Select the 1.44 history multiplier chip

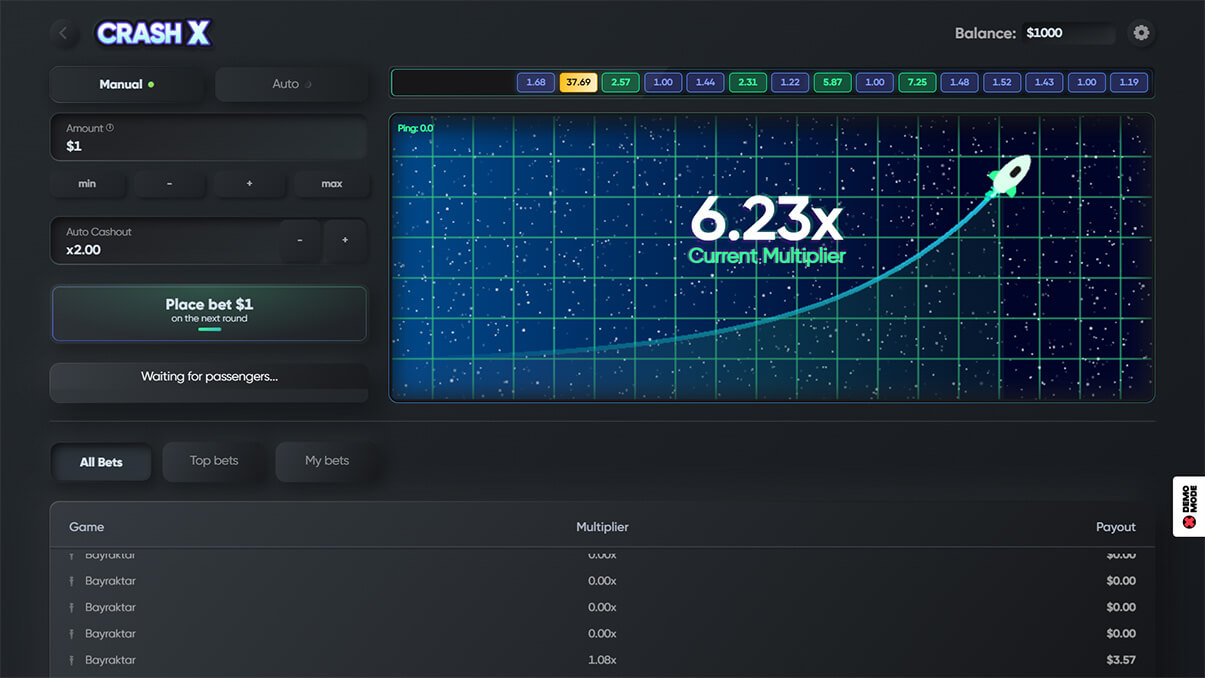705,82
